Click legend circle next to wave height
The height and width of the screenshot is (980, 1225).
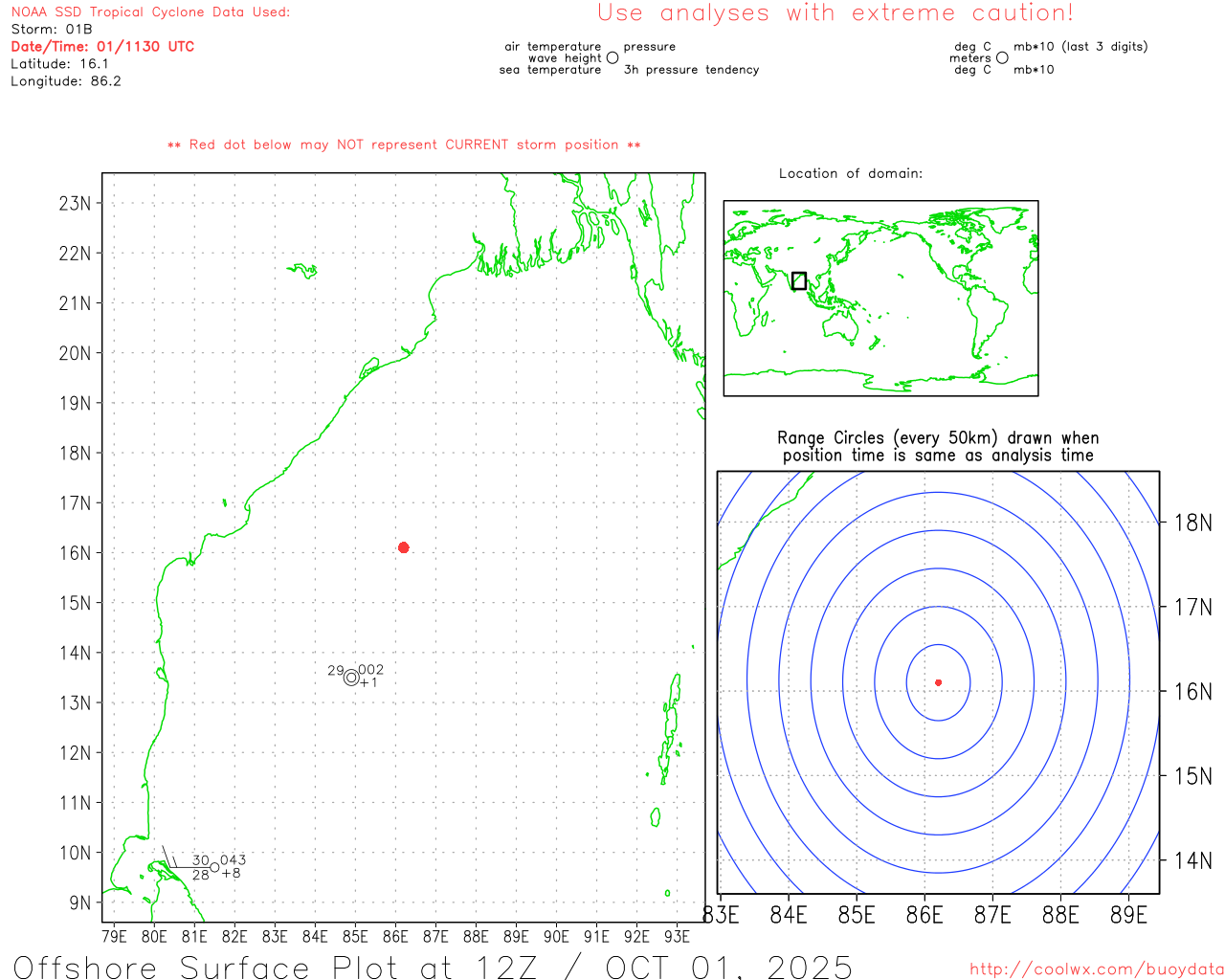(x=612, y=57)
